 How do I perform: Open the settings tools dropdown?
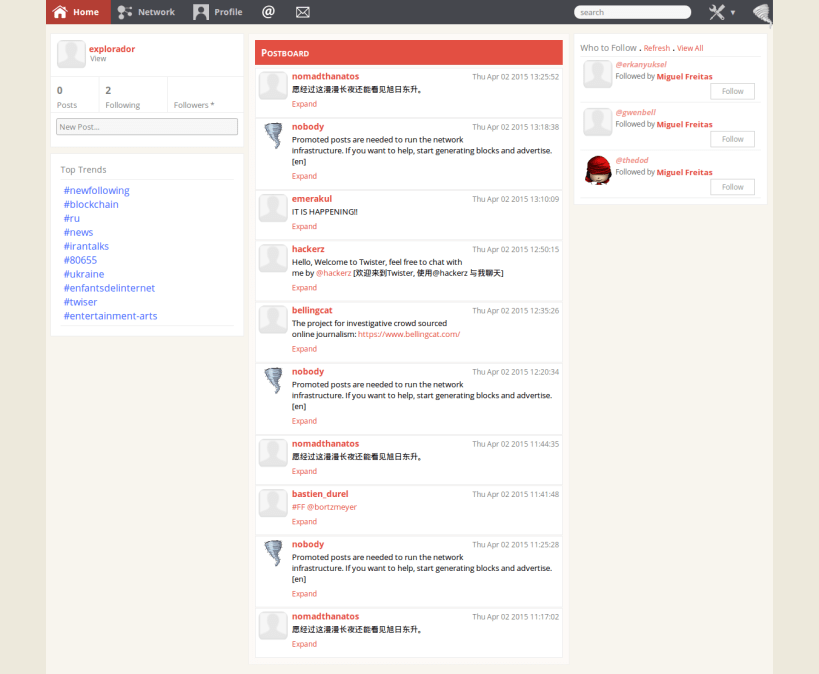click(x=722, y=12)
